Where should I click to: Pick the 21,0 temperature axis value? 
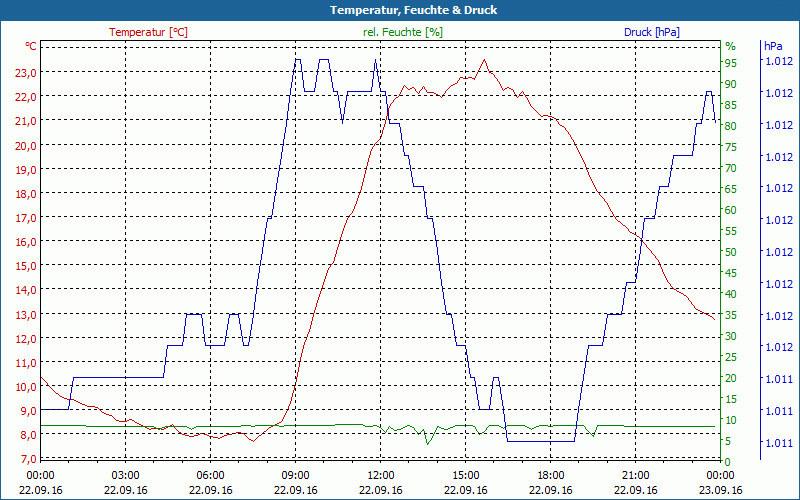point(26,121)
